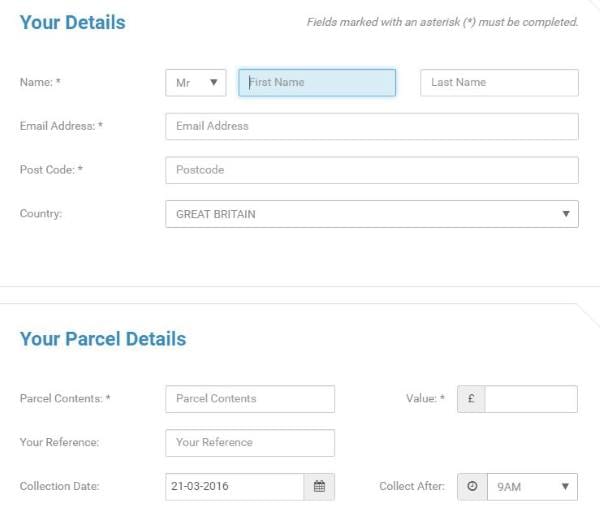Expand the GREAT BRITAIN country dropdown

tap(372, 214)
